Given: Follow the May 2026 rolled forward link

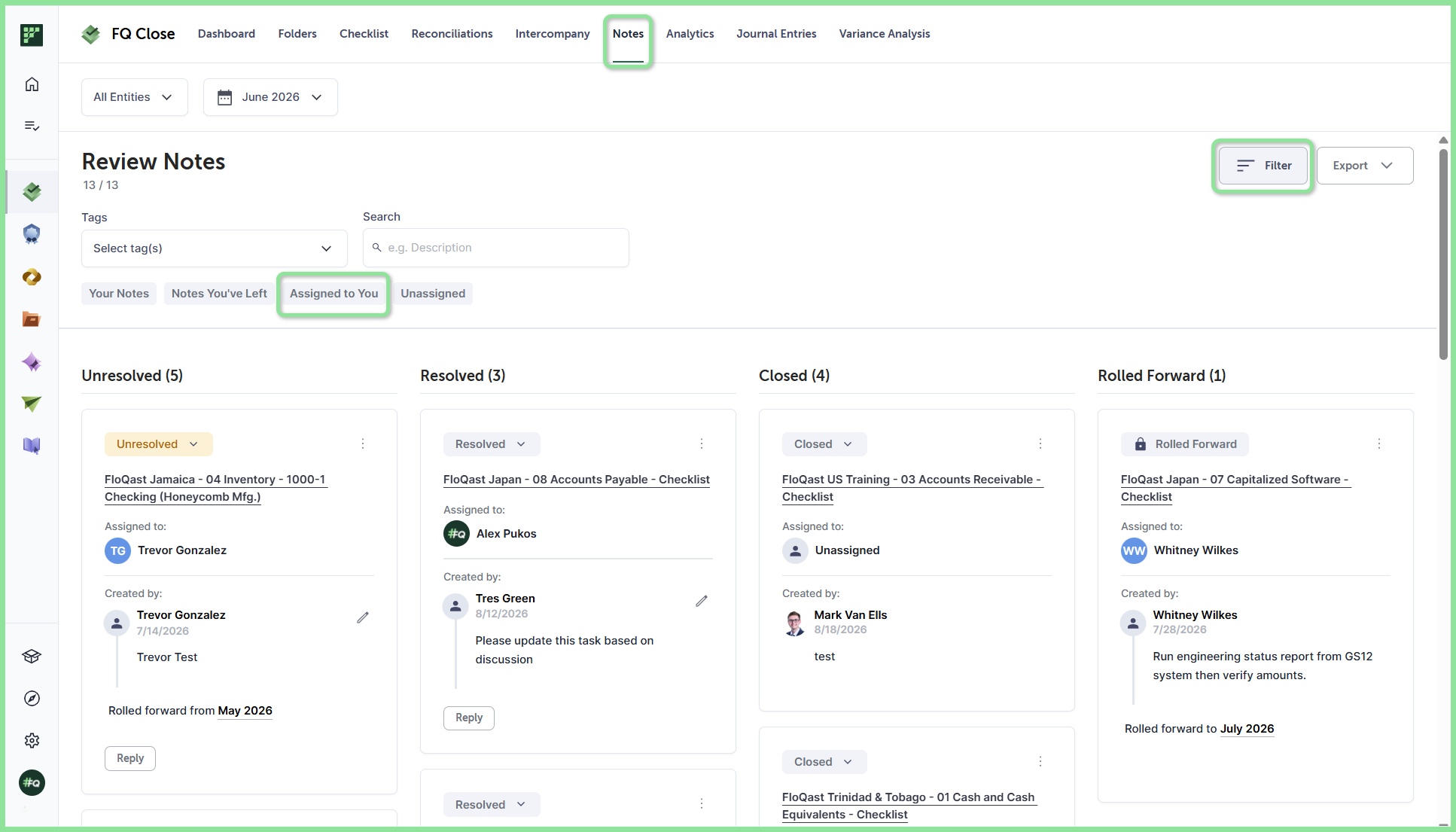Looking at the screenshot, I should [x=245, y=711].
